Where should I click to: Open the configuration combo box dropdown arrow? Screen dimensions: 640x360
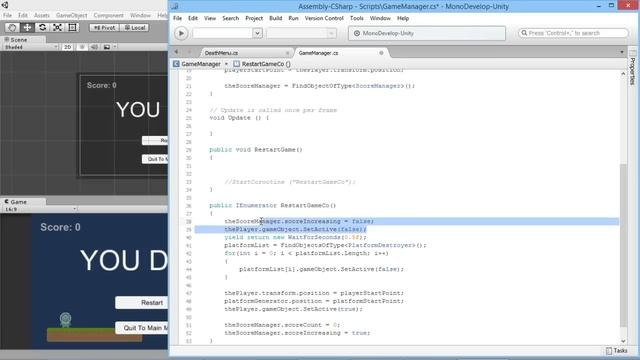click(257, 33)
